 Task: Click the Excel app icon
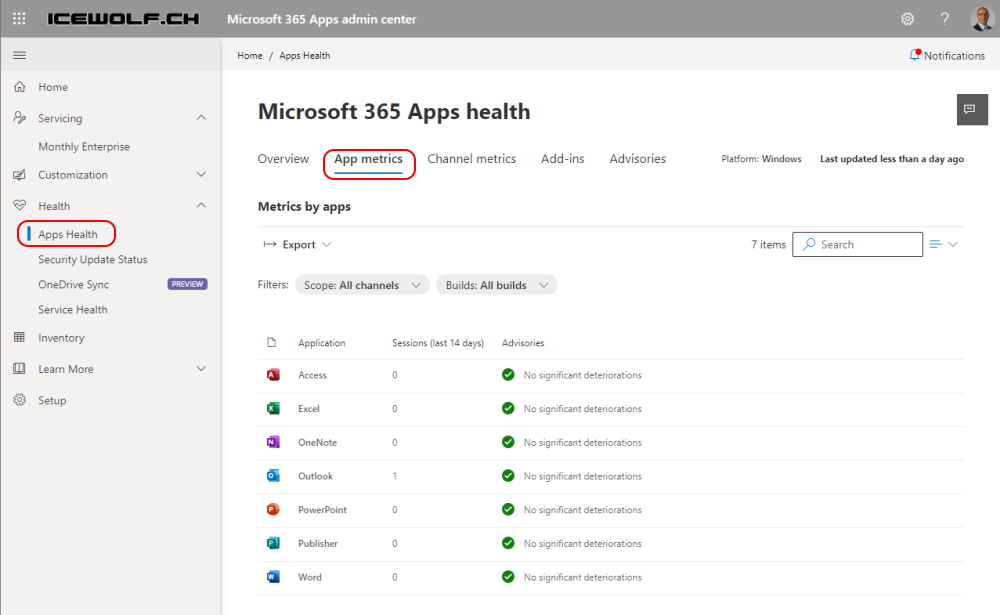(x=273, y=408)
